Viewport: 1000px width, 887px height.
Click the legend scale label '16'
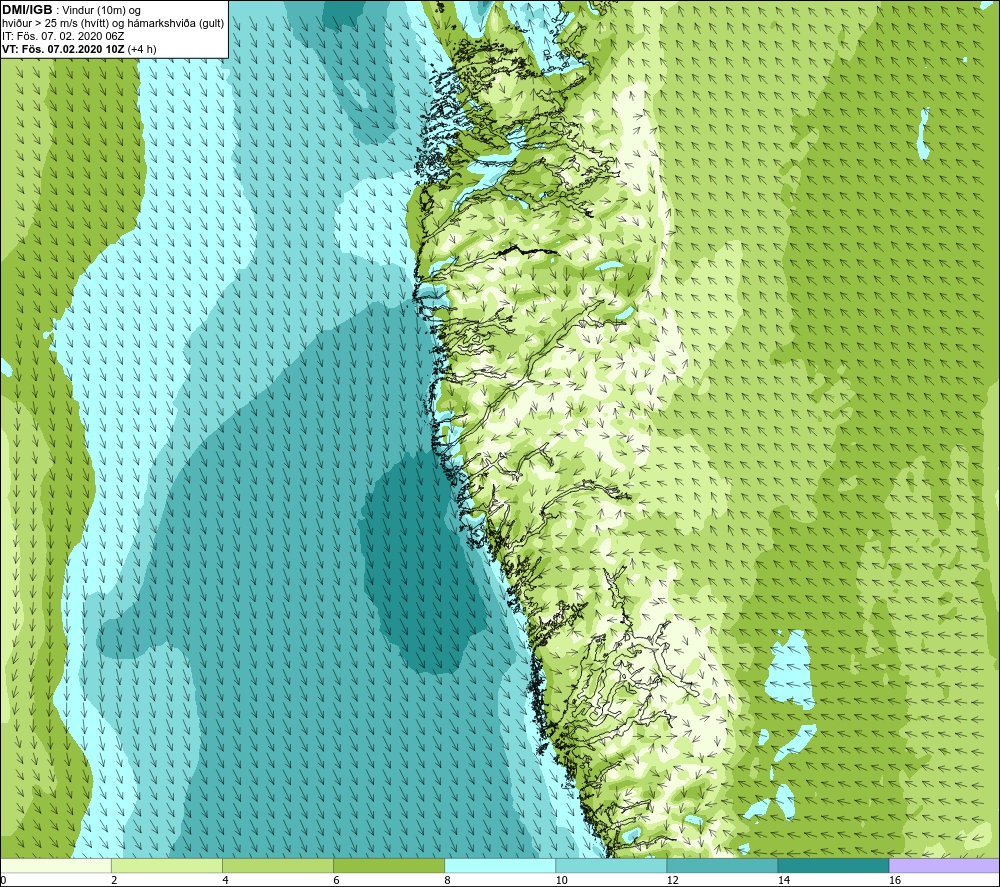895,880
